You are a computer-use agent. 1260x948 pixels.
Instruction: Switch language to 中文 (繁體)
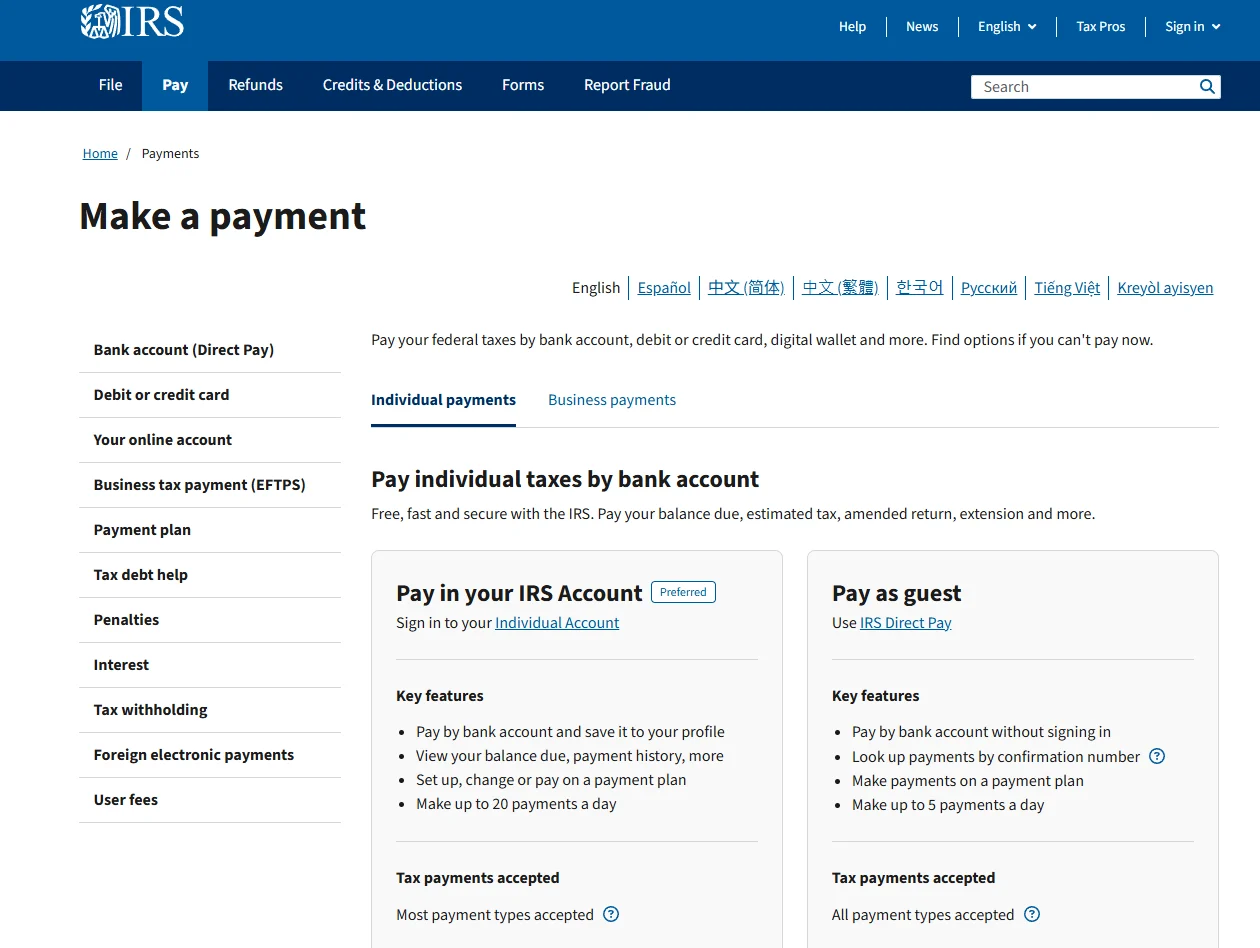tap(840, 288)
